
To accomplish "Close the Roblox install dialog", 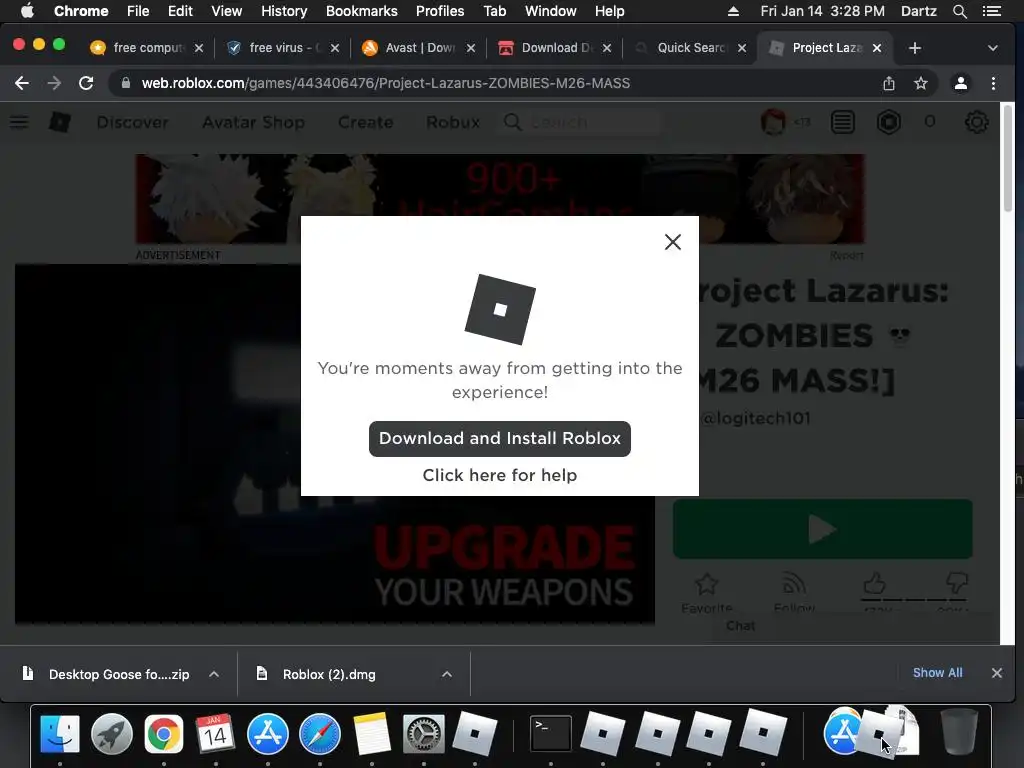I will 673,242.
